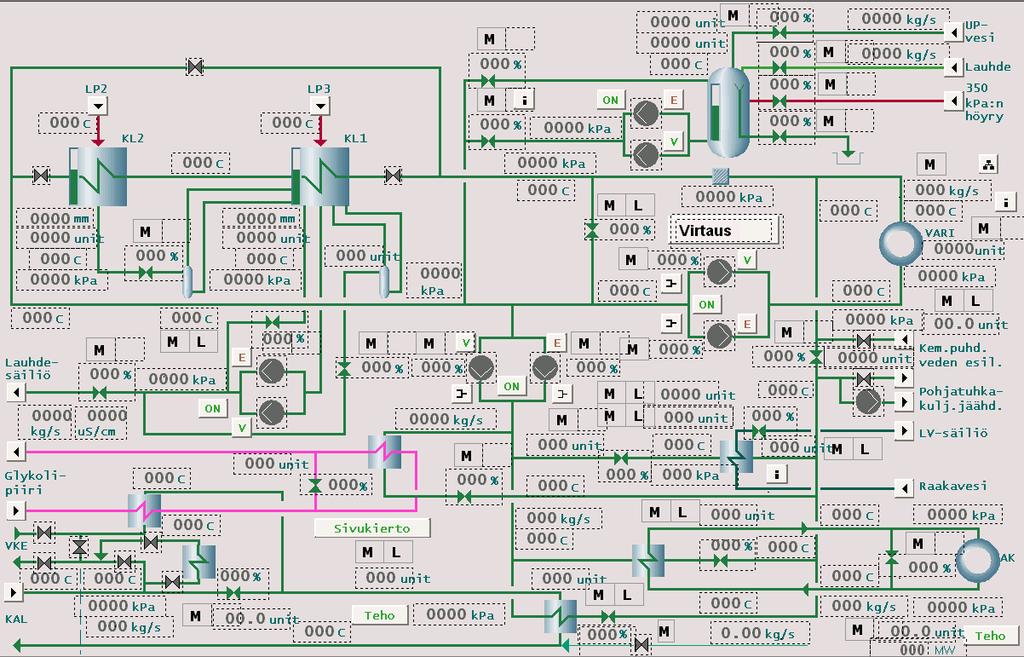Click the M button left of hierarchy icon
The image size is (1024, 657).
[929, 165]
